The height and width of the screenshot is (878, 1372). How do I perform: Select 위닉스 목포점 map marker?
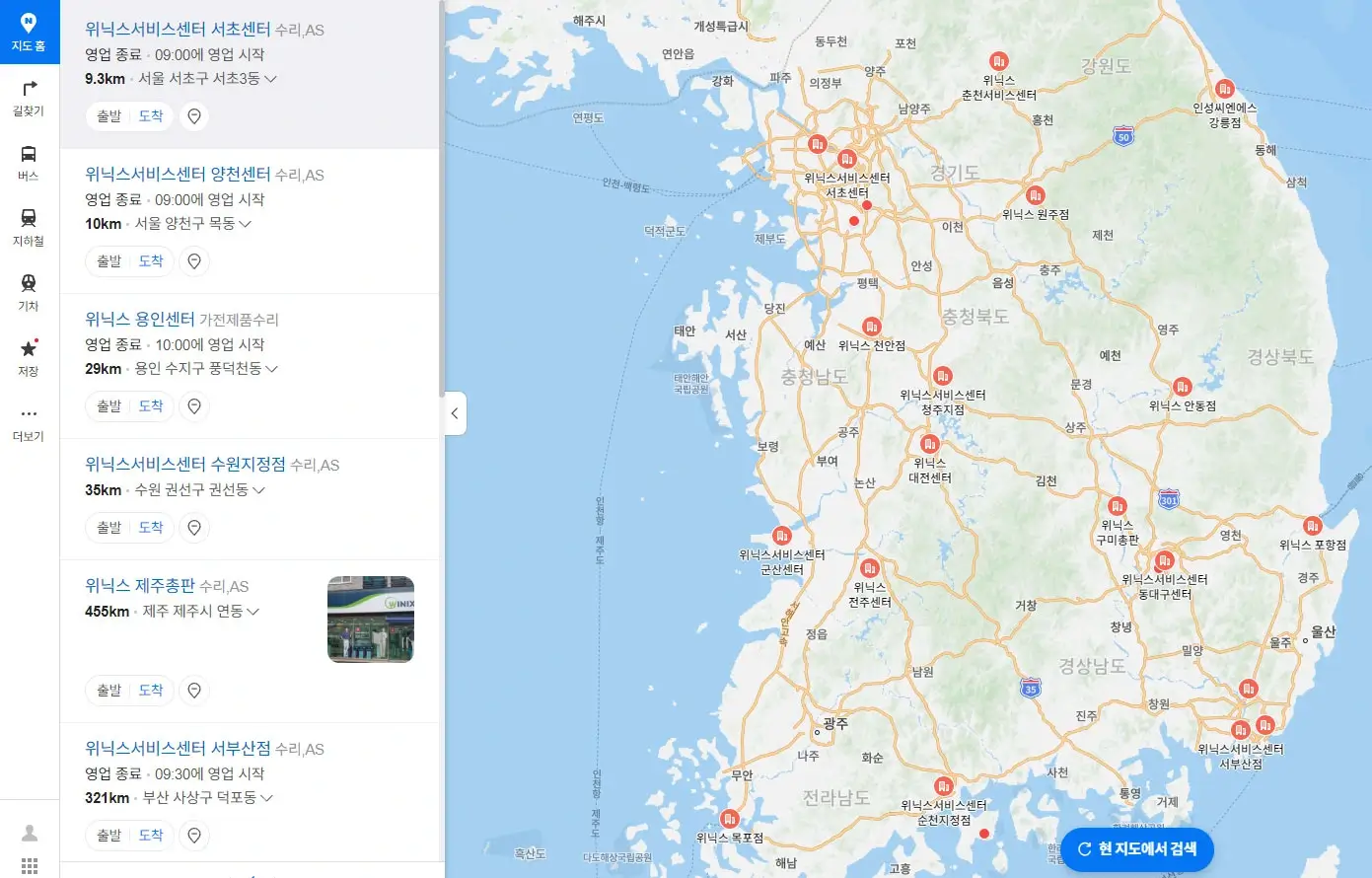729,819
